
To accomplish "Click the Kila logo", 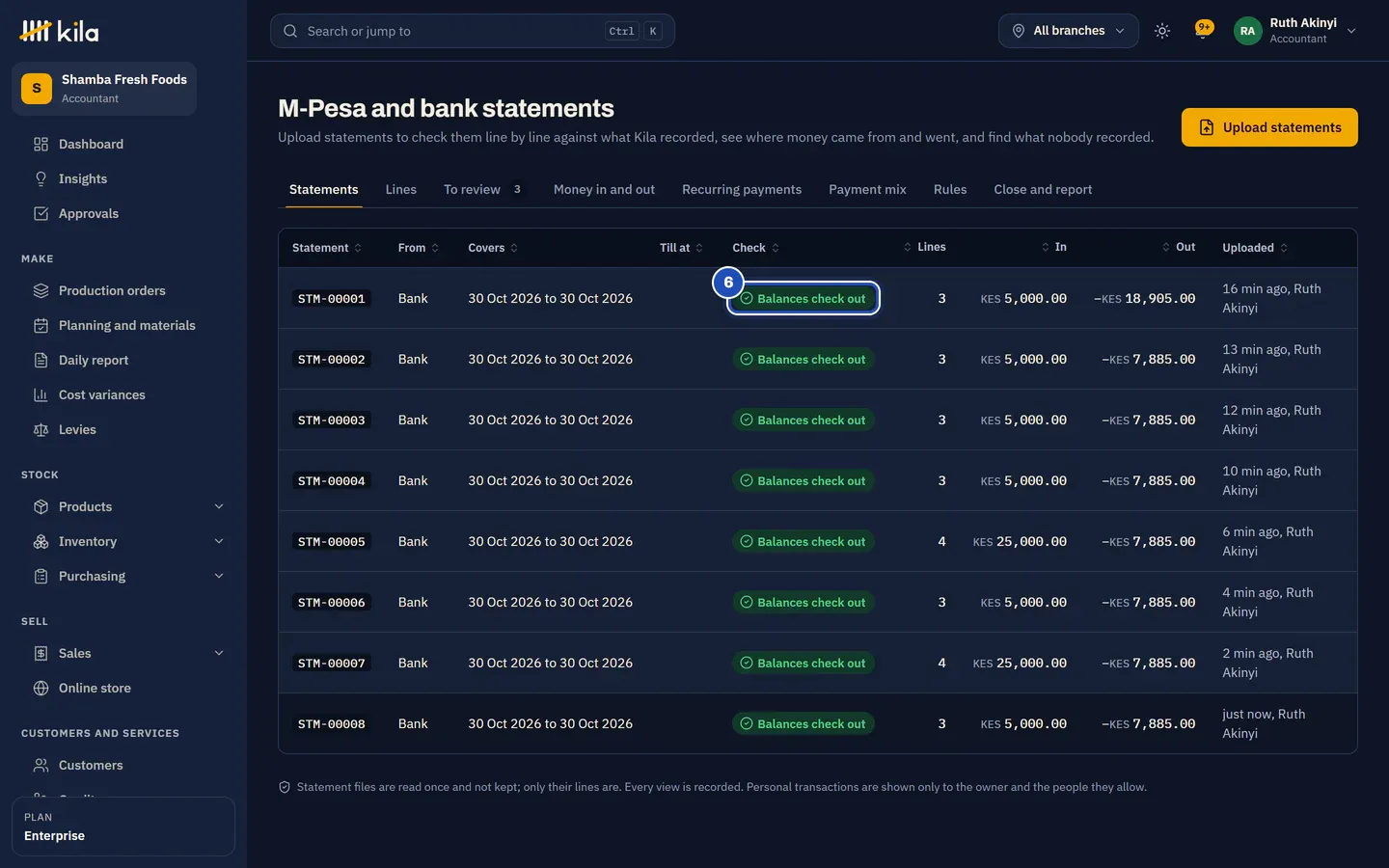I will click(x=59, y=31).
